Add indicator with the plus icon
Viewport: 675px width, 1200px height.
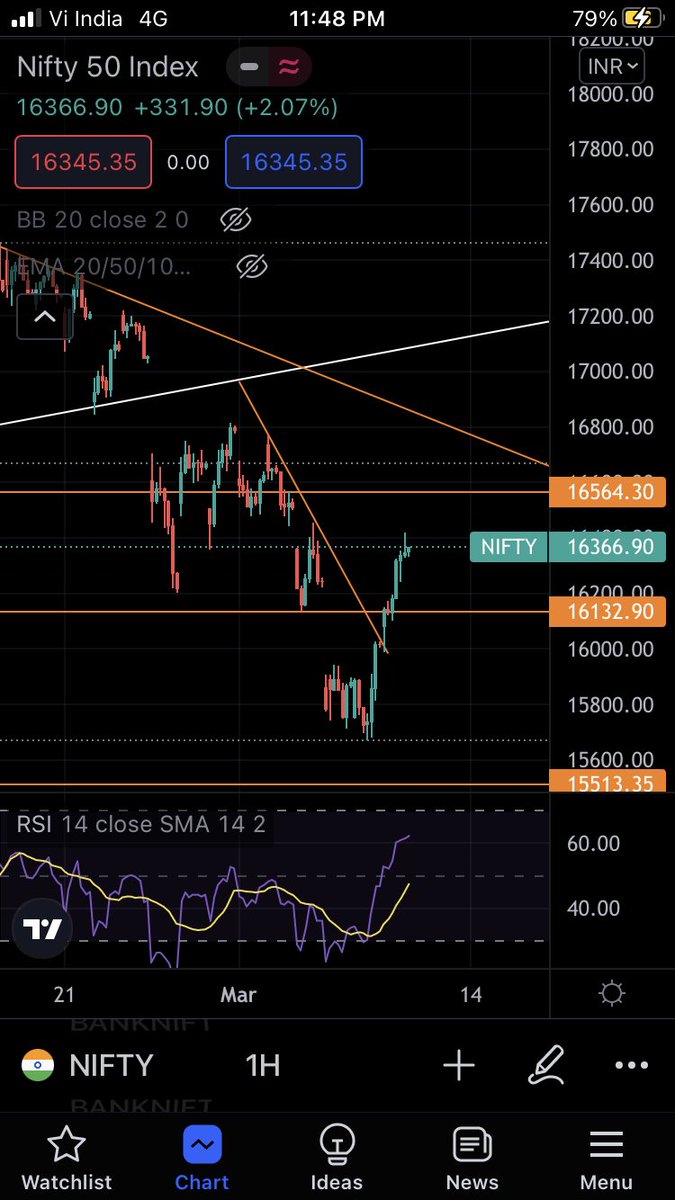[459, 1065]
